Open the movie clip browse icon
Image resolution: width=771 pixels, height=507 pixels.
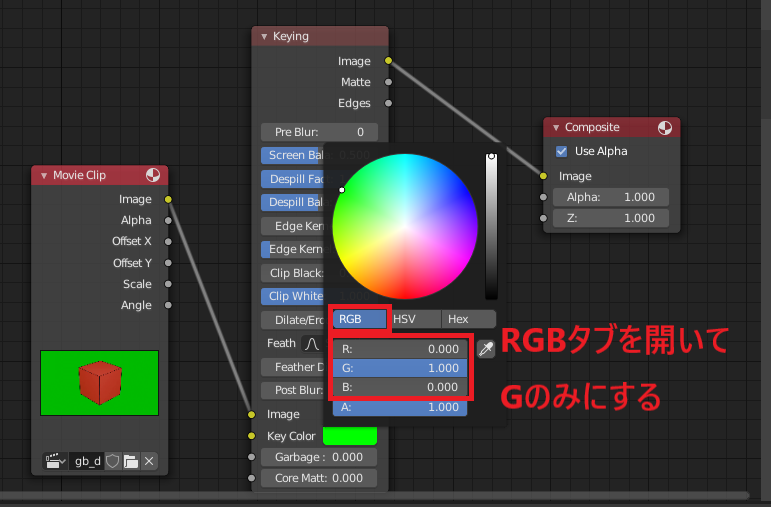55,461
